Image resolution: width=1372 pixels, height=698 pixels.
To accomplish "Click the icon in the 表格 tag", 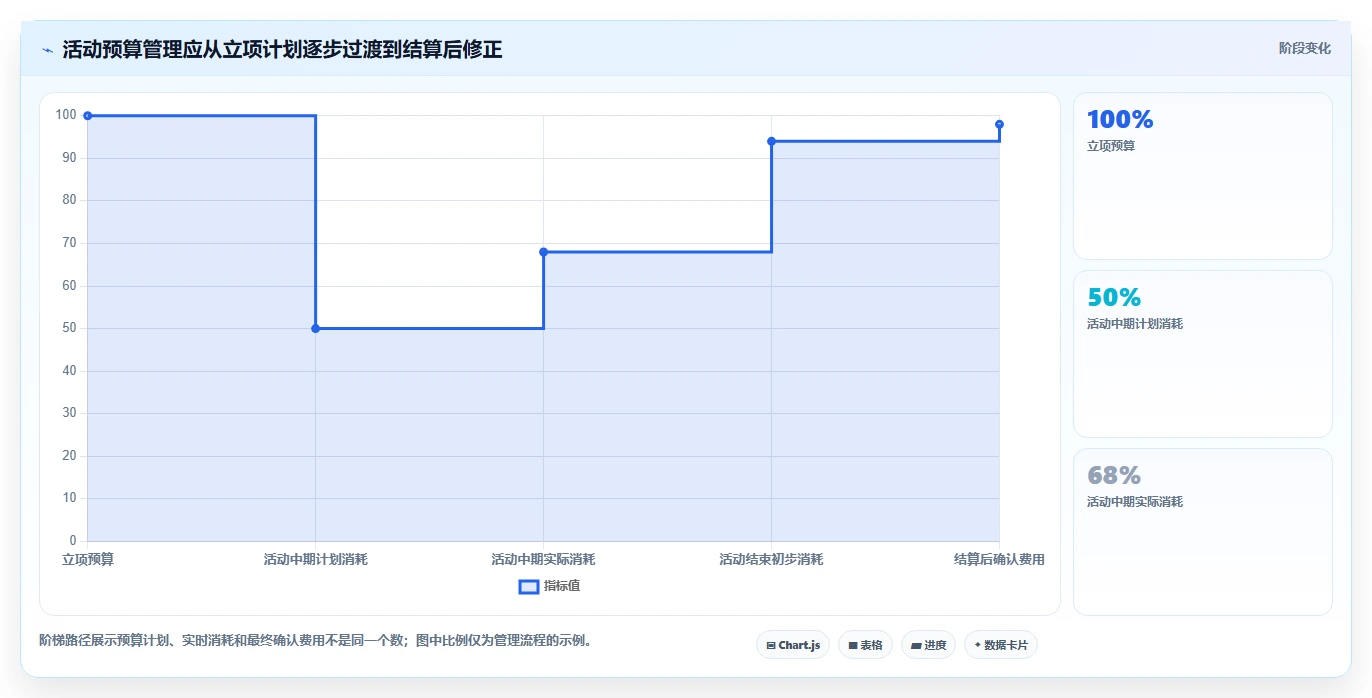I will [x=853, y=646].
